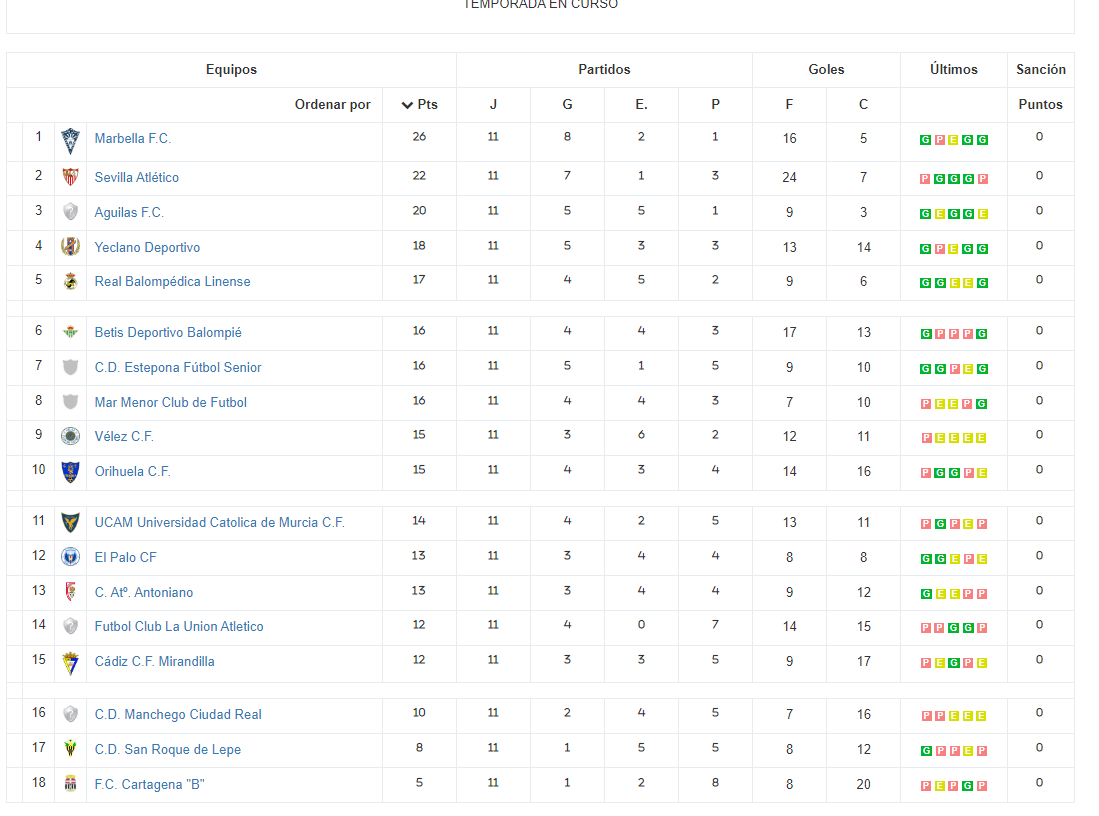Open C. Atº. Antoniano team link
Viewport: 1099px width, 816px height.
coord(144,592)
